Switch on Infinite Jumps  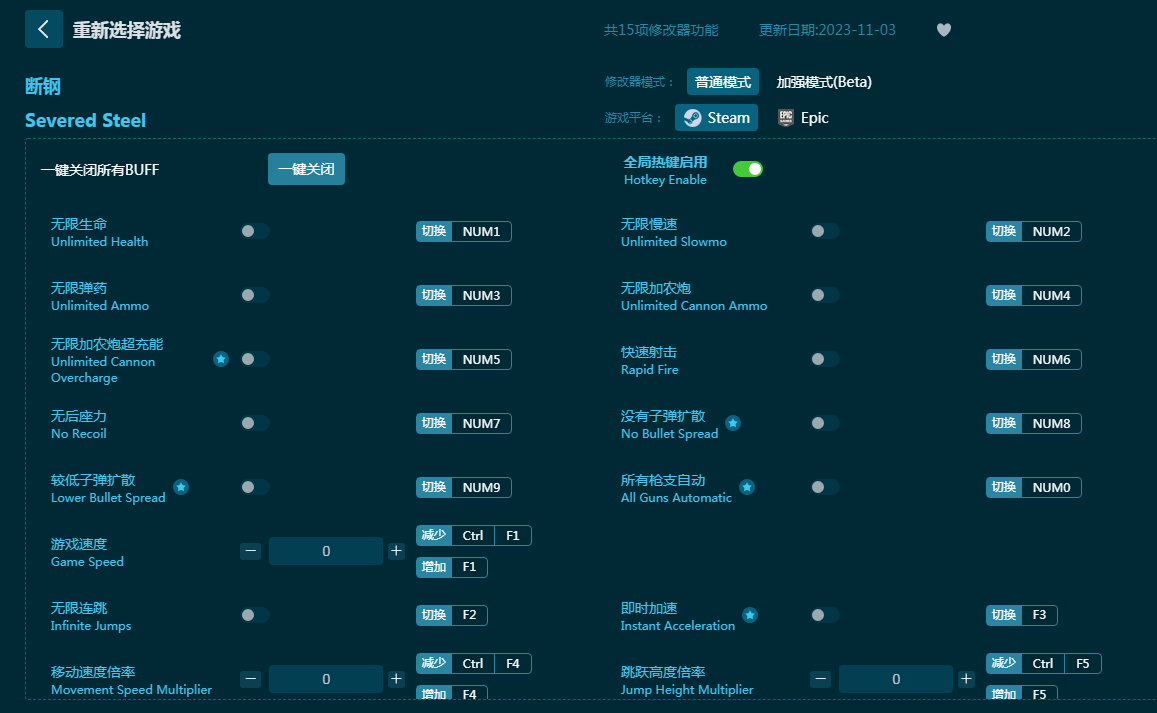coord(254,615)
